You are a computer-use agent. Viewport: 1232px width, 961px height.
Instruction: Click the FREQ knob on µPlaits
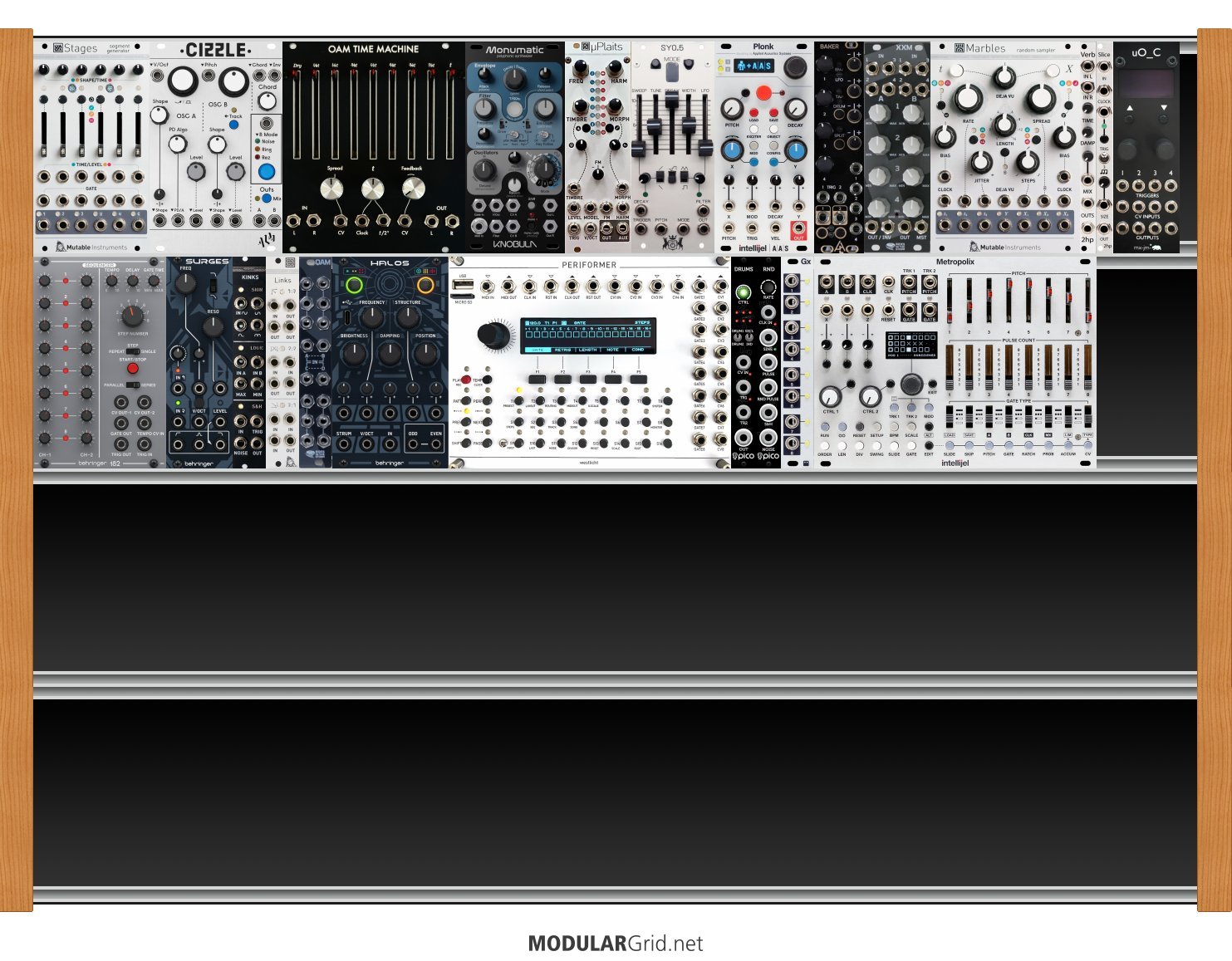[x=579, y=68]
